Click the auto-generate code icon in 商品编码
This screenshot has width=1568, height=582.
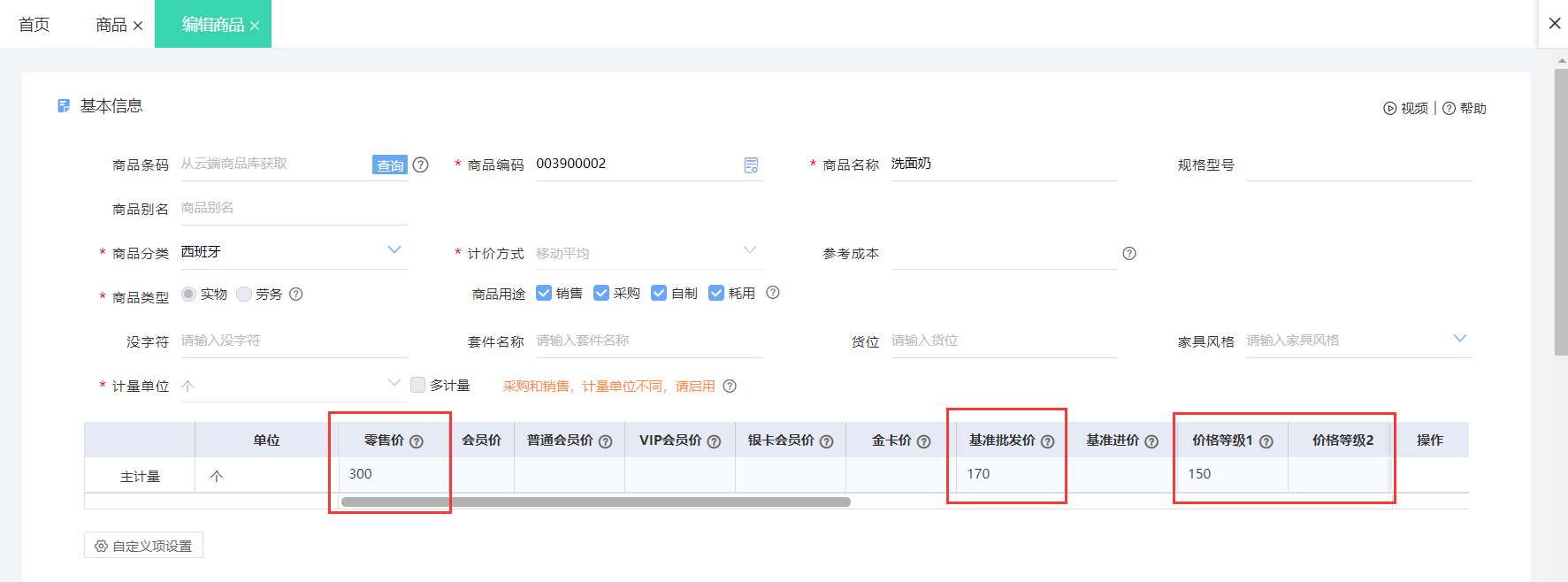click(x=751, y=165)
